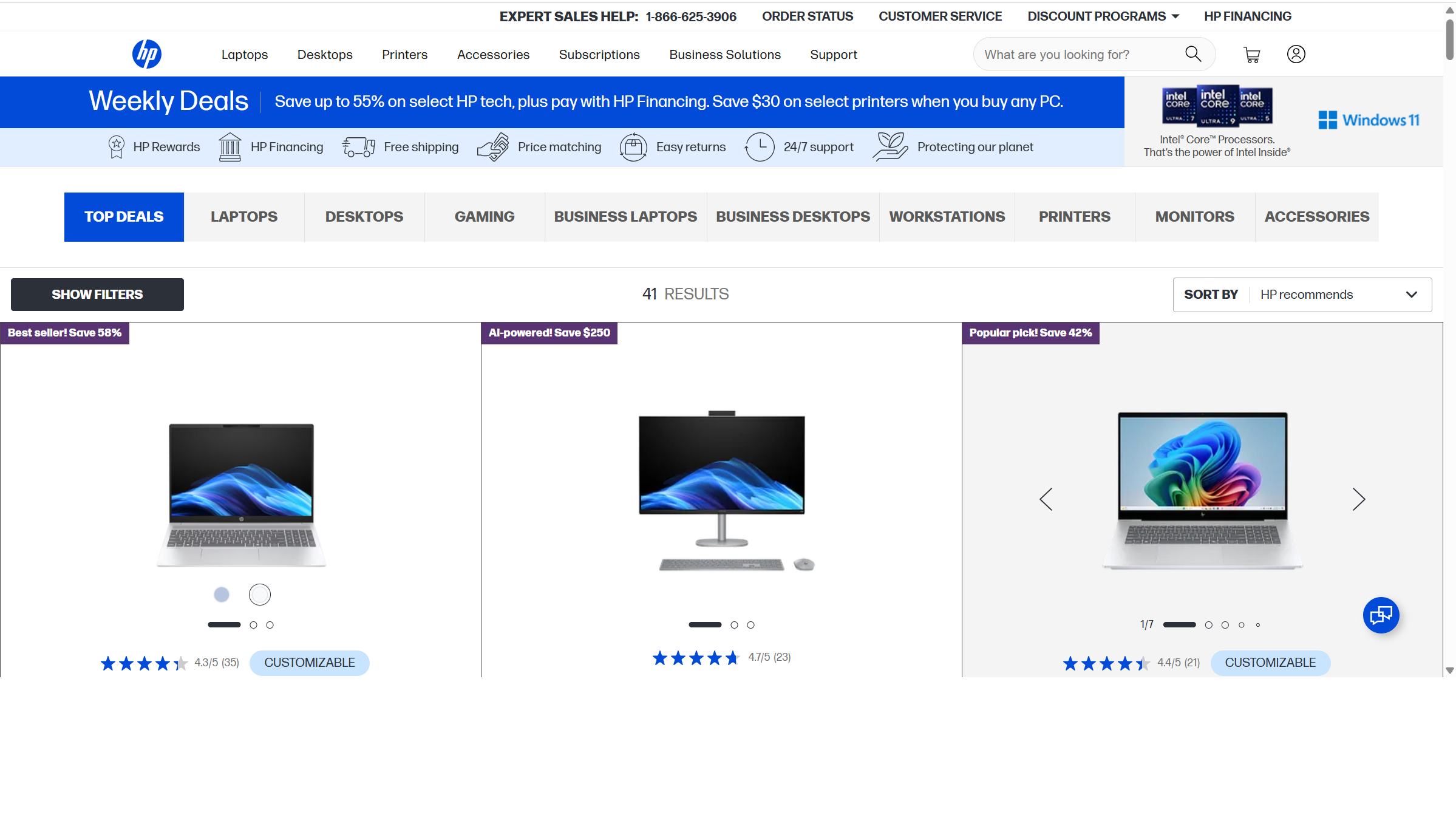Select the white color swatch
This screenshot has height=826, width=1456.
260,595
